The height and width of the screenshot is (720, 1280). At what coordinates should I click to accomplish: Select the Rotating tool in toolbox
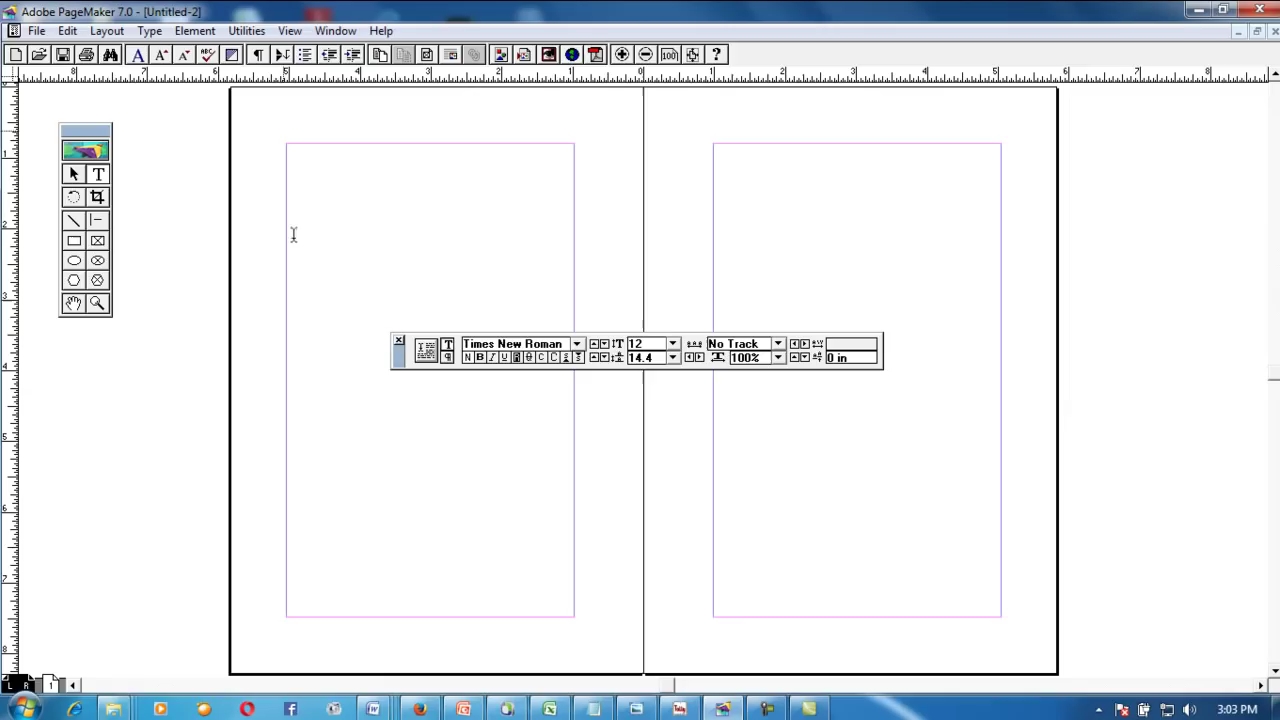pyautogui.click(x=73, y=197)
